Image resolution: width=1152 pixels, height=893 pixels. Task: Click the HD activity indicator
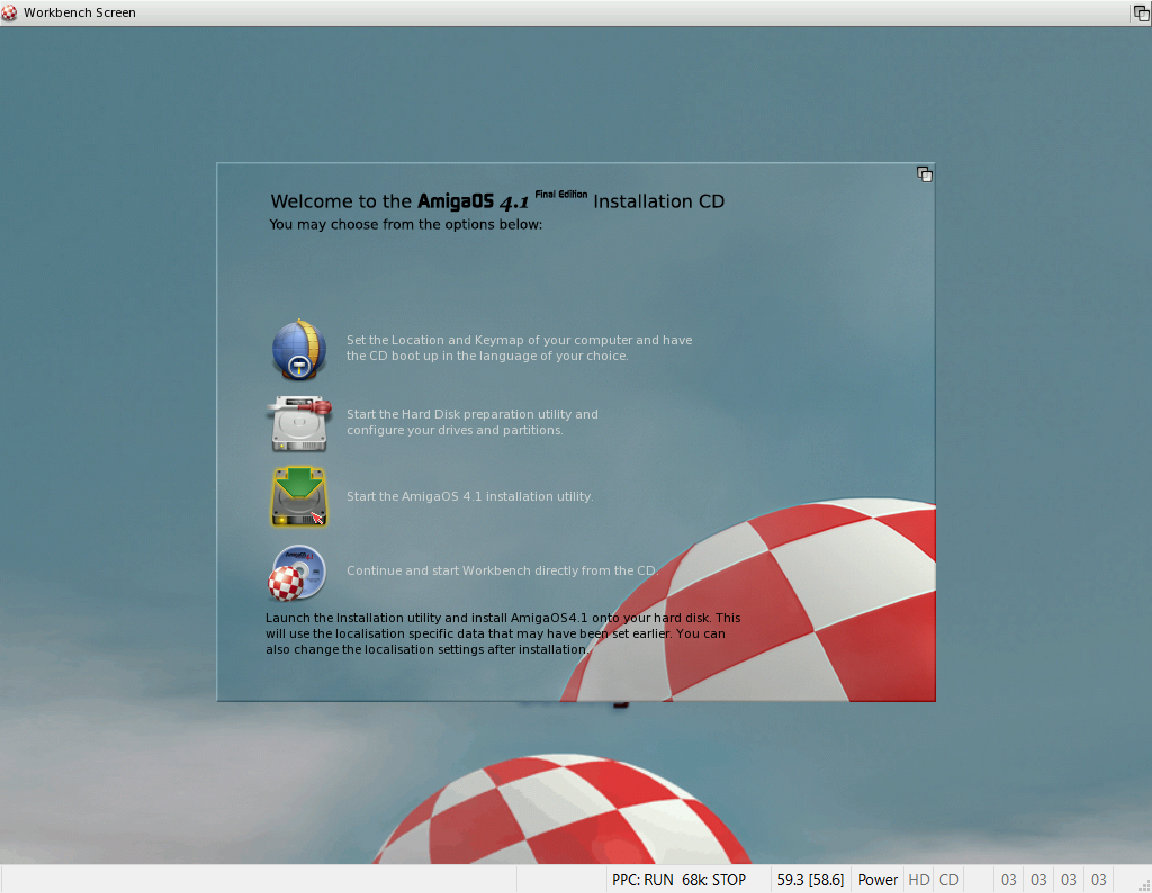point(918,879)
